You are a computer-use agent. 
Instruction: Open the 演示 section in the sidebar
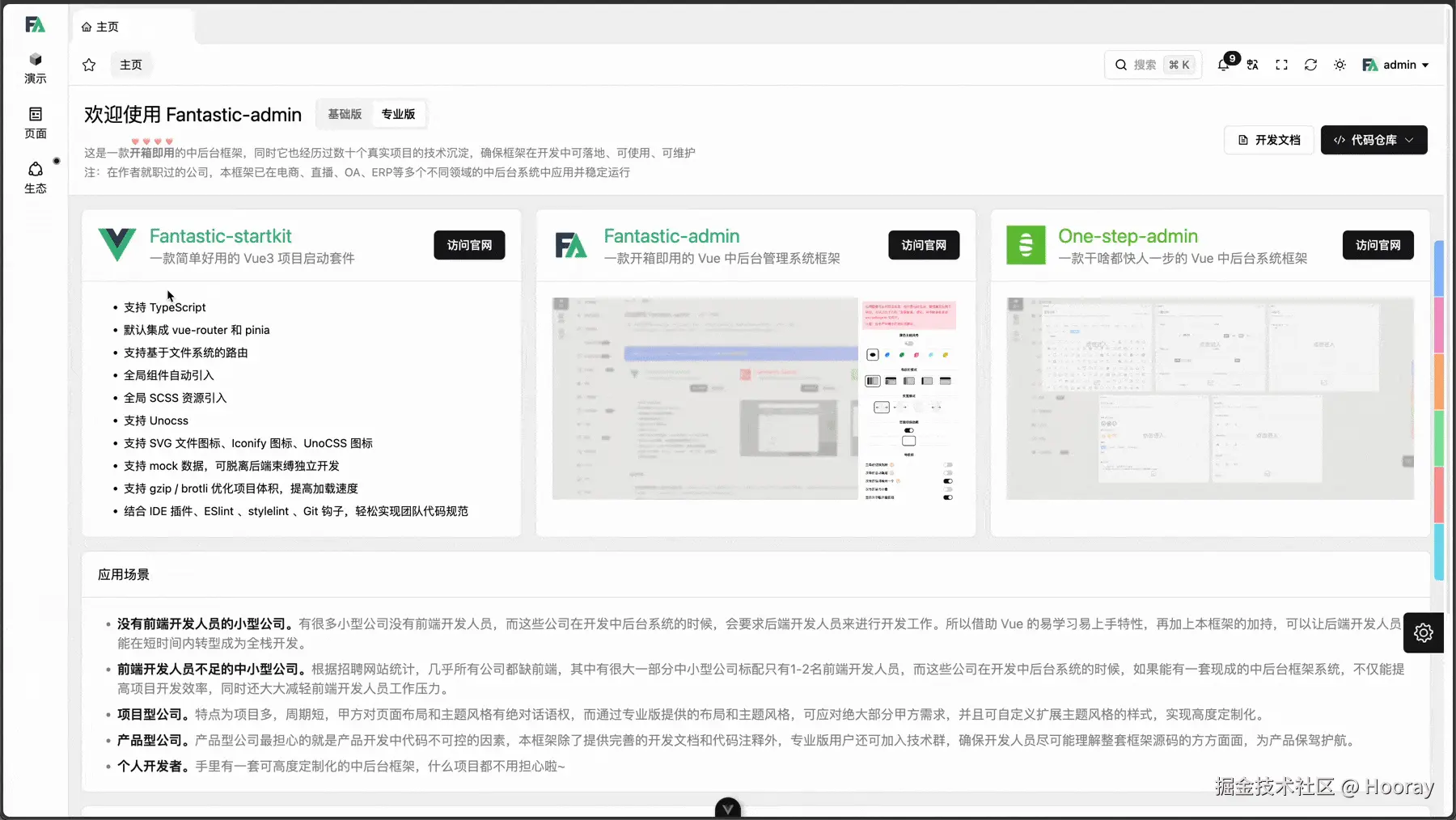coord(36,66)
